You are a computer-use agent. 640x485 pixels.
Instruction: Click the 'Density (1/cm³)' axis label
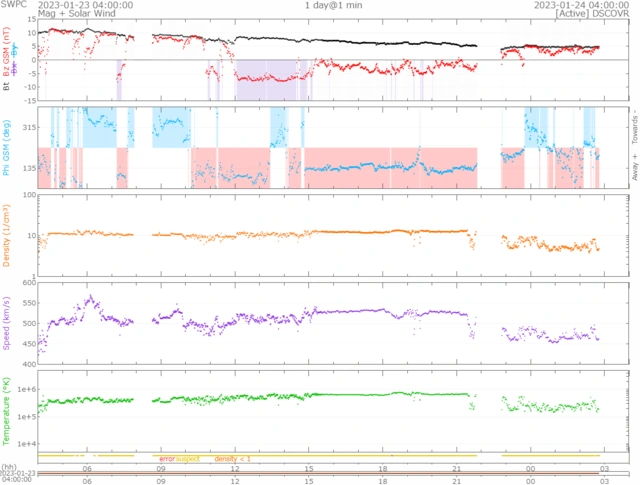(x=6, y=236)
